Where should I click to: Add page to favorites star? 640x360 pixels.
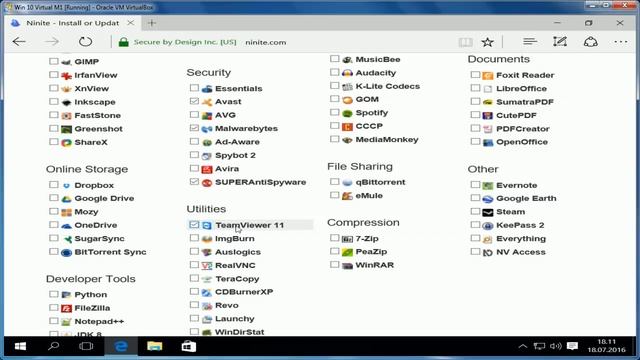[x=487, y=42]
